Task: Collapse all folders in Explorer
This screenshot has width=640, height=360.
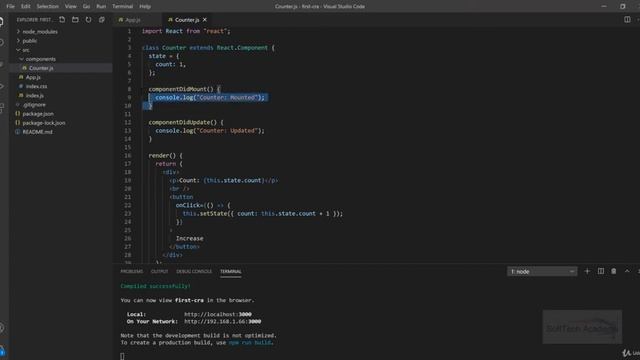Action: point(102,20)
